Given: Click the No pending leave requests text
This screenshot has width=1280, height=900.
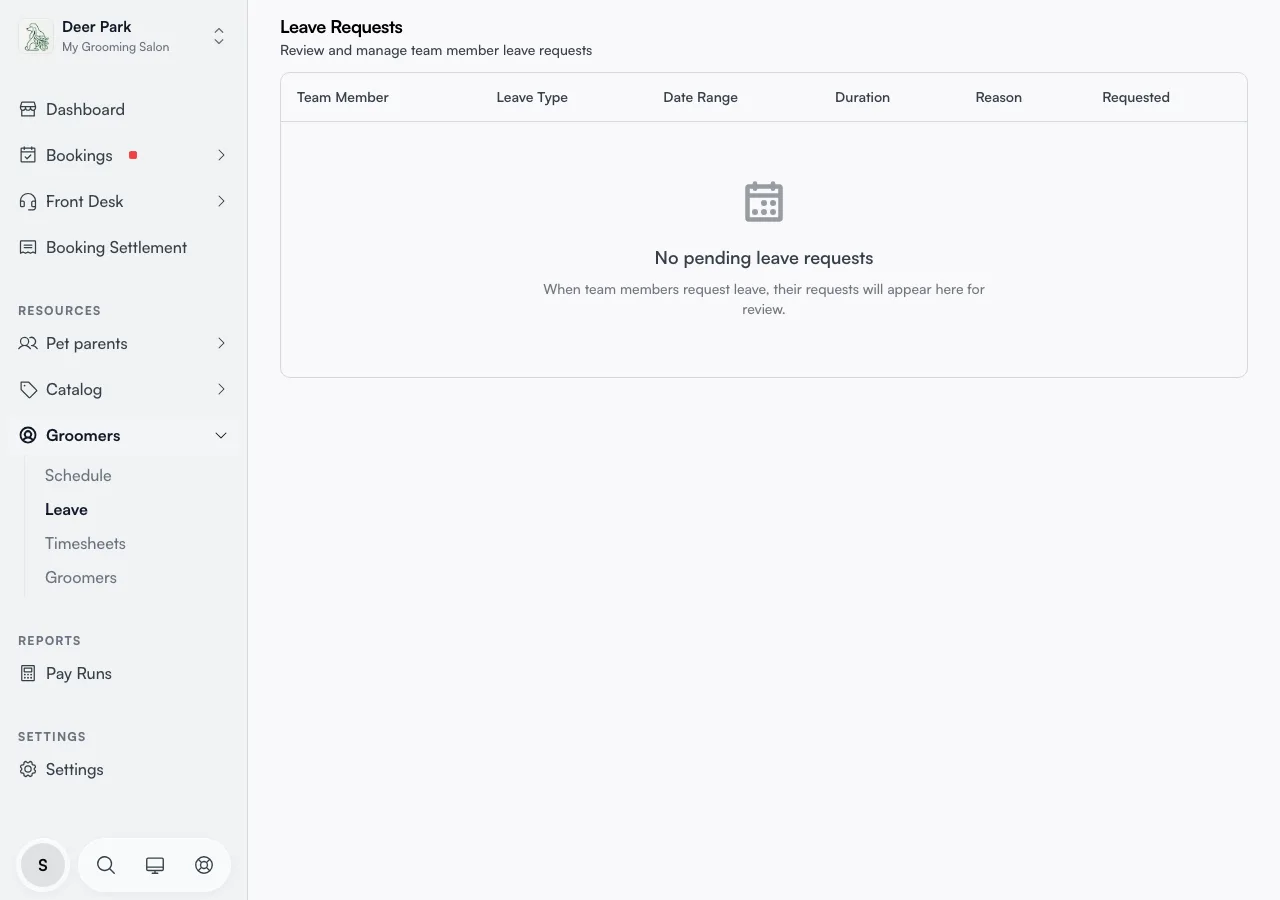Looking at the screenshot, I should 764,258.
